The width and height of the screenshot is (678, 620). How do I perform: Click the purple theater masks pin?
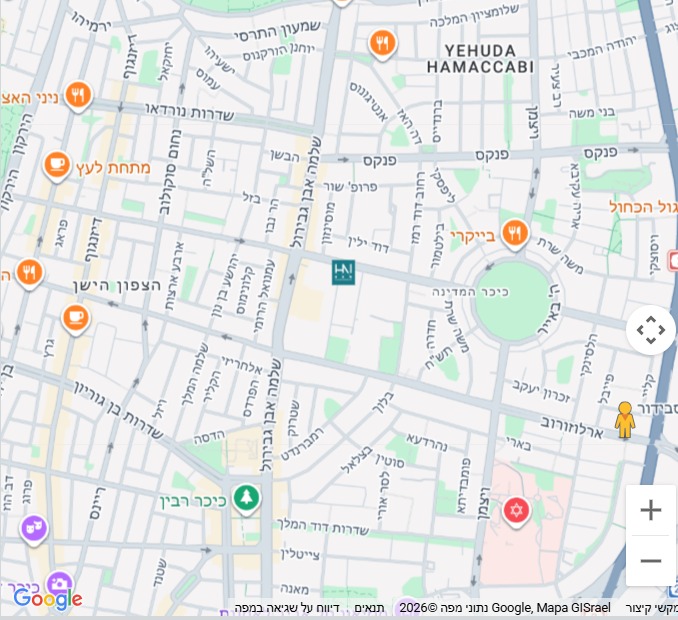click(x=33, y=526)
